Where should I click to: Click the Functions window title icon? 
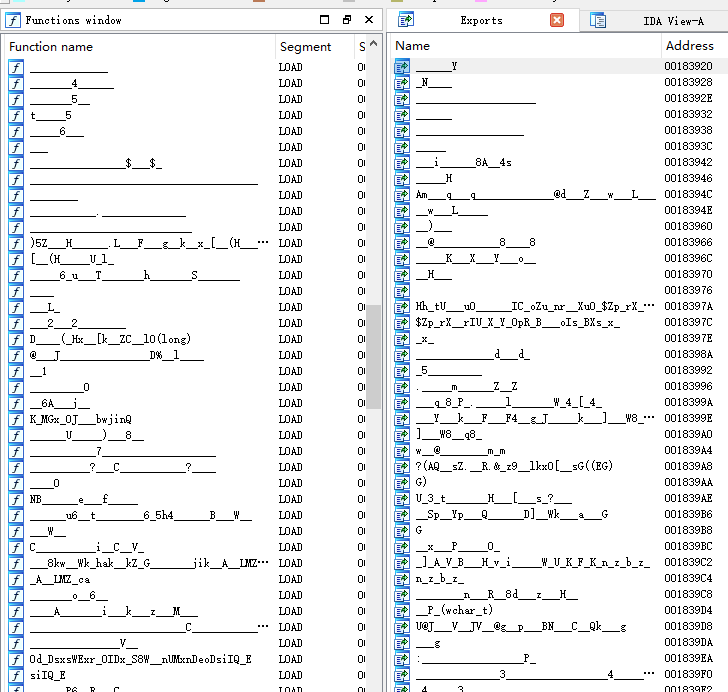13,20
